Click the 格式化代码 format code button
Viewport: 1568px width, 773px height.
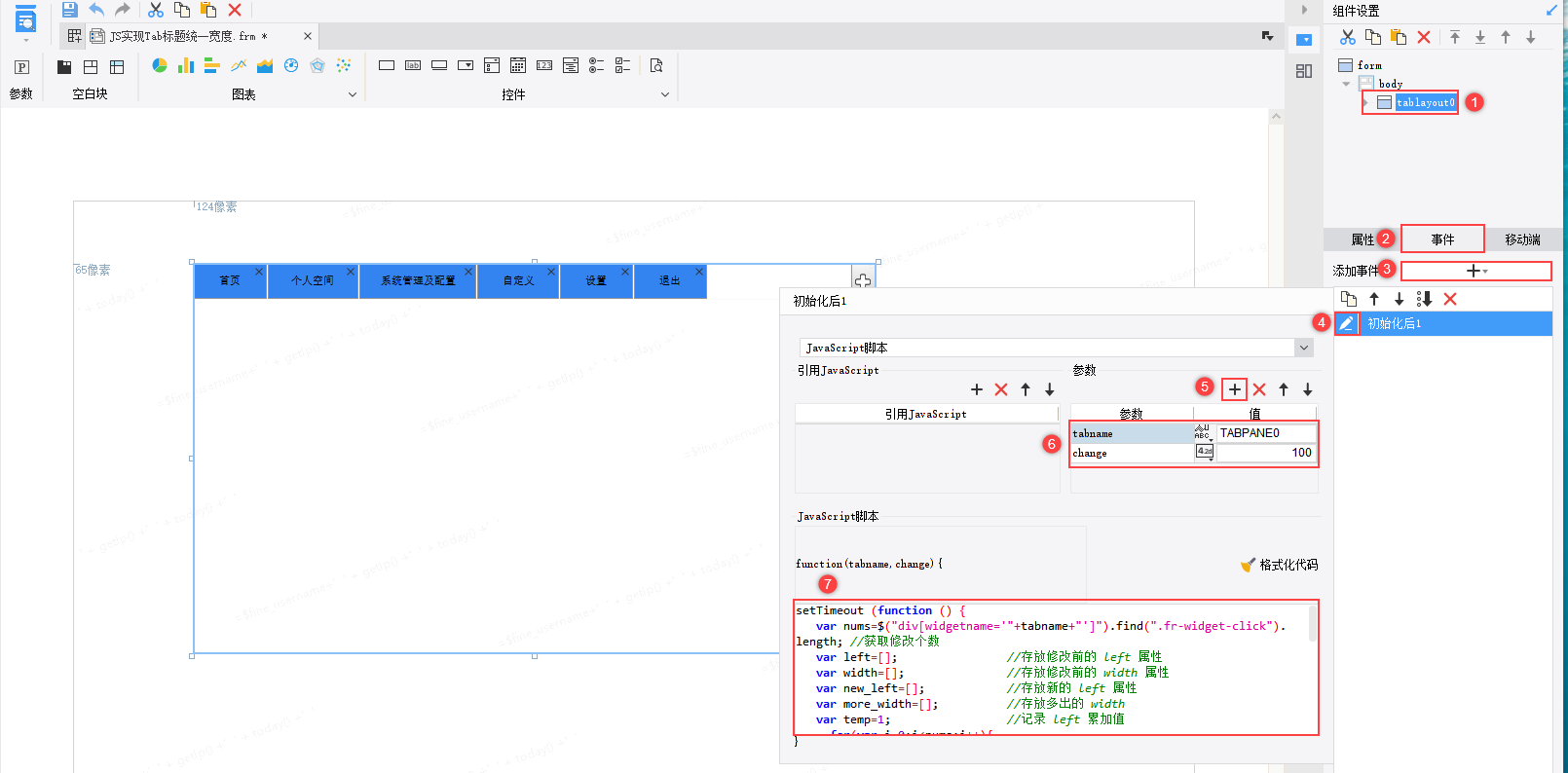[1279, 565]
